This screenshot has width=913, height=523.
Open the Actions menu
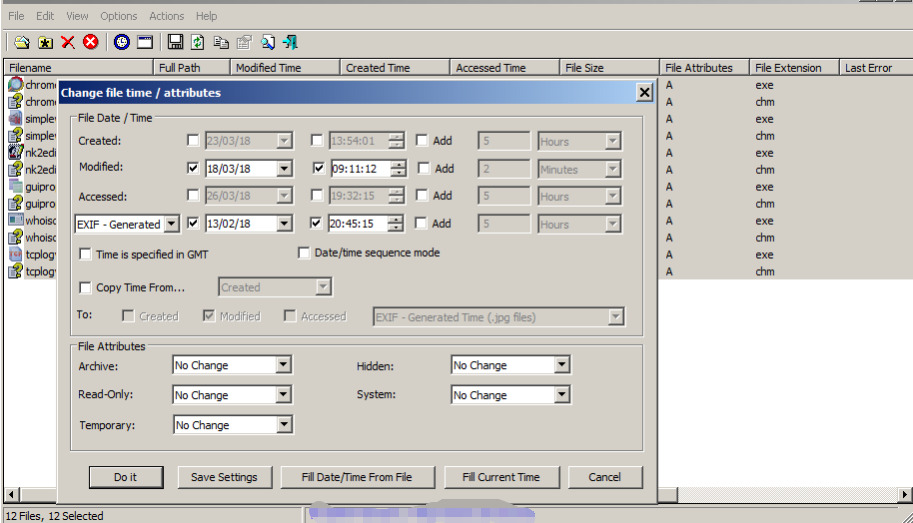[x=166, y=16]
